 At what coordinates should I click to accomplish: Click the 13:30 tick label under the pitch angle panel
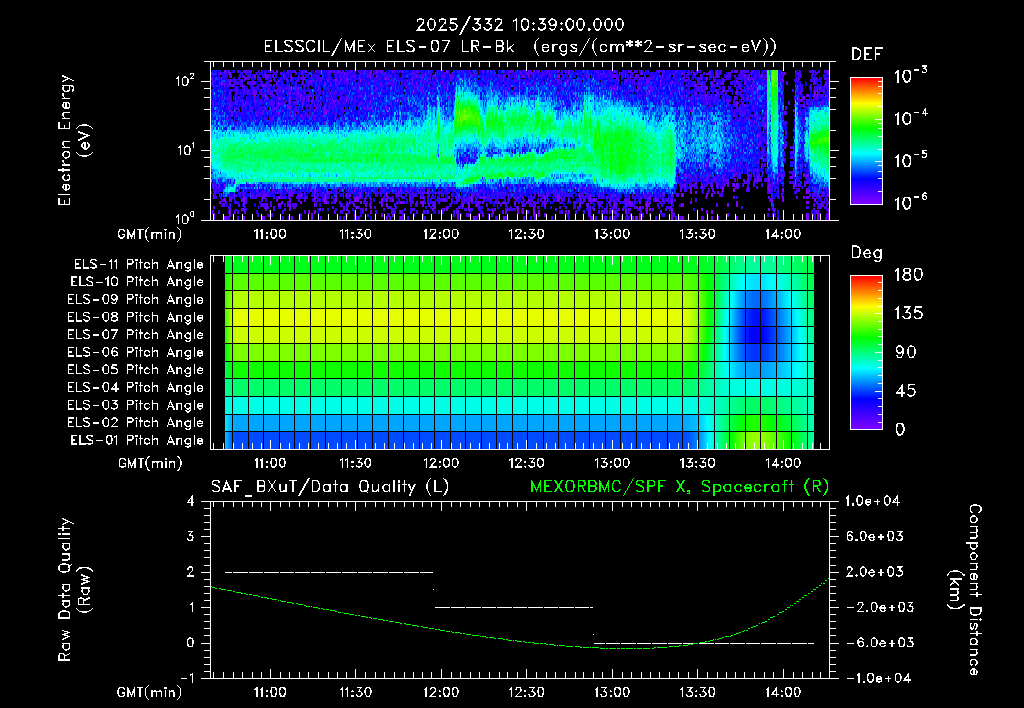[x=697, y=463]
